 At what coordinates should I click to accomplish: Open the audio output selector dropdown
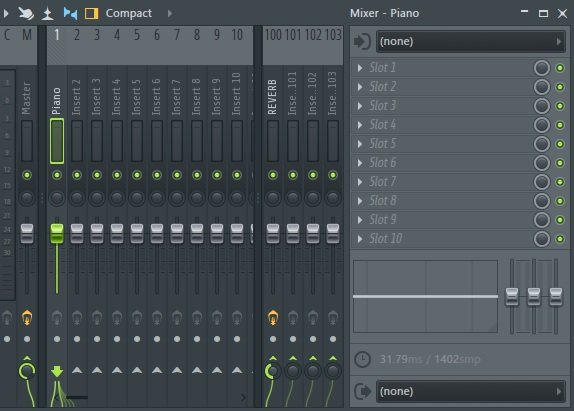point(470,391)
